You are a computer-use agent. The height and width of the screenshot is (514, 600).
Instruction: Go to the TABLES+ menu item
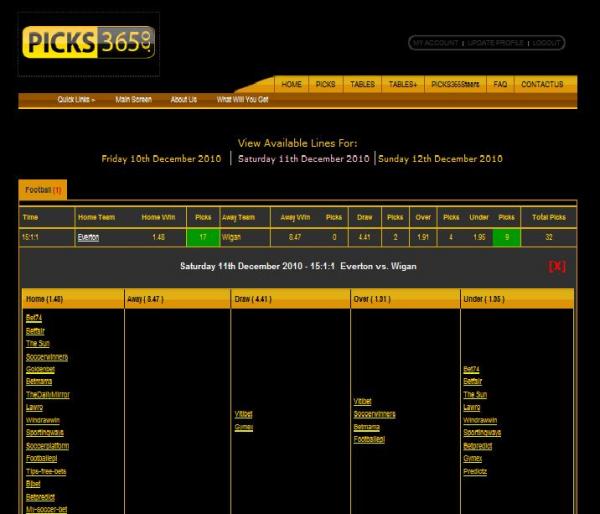(402, 85)
